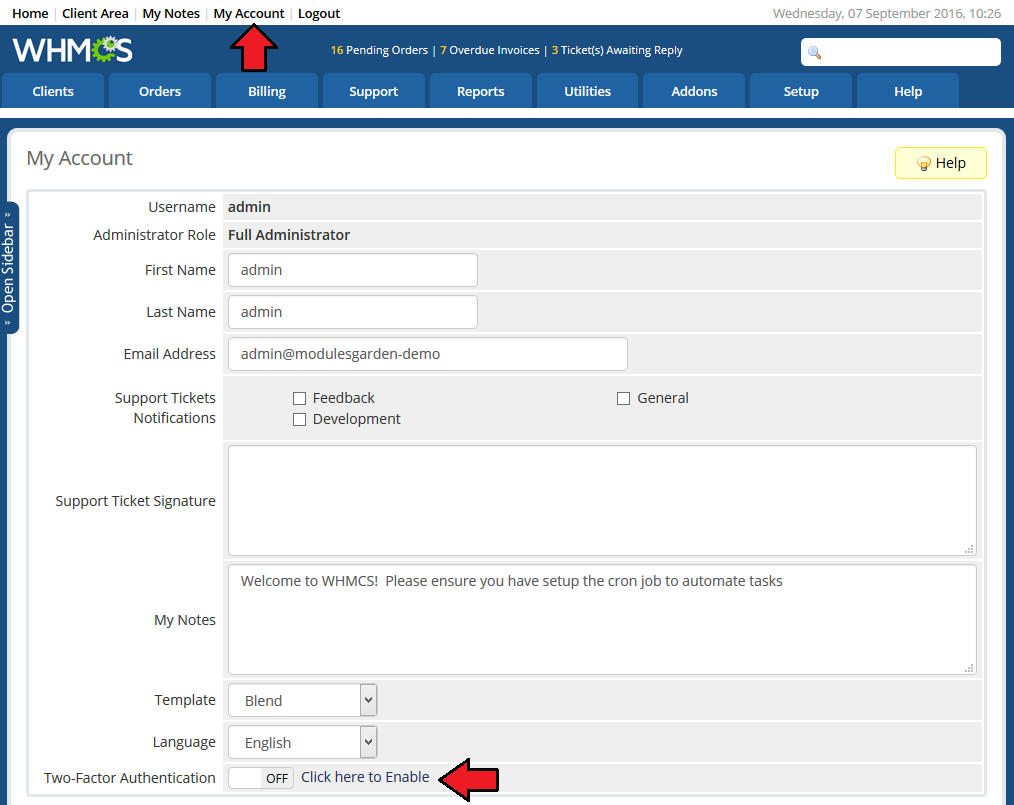Click the My Notes textarea
Screen dimensions: 1014x805
602,619
